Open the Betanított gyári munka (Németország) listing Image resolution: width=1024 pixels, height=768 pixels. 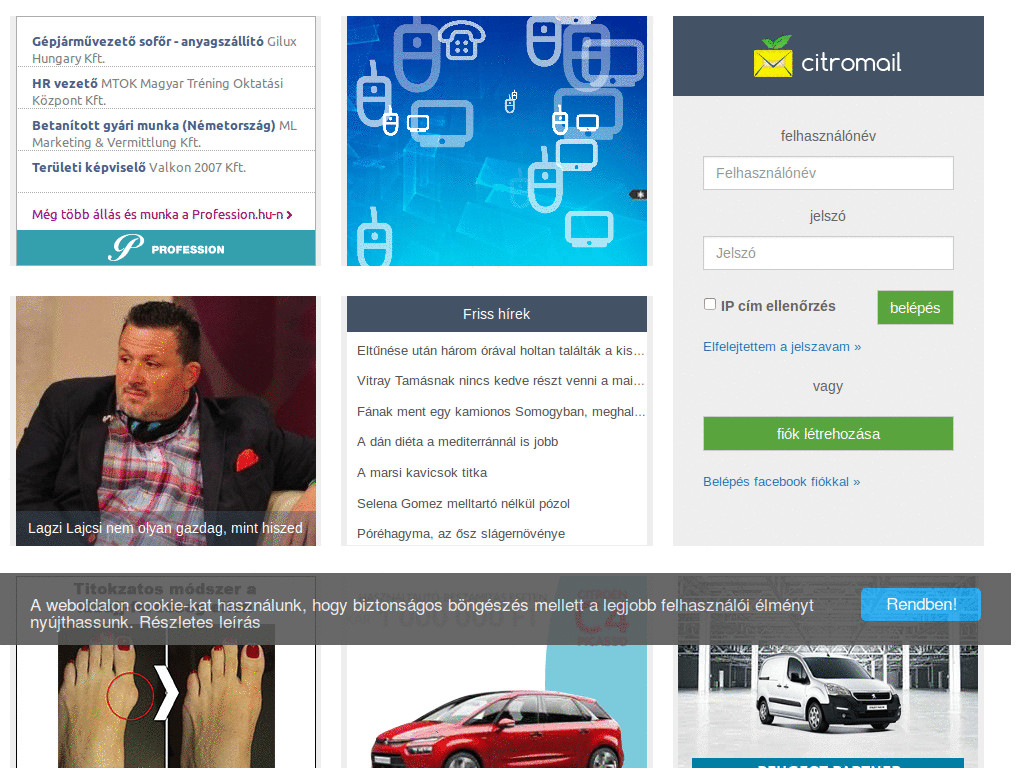pyautogui.click(x=165, y=133)
